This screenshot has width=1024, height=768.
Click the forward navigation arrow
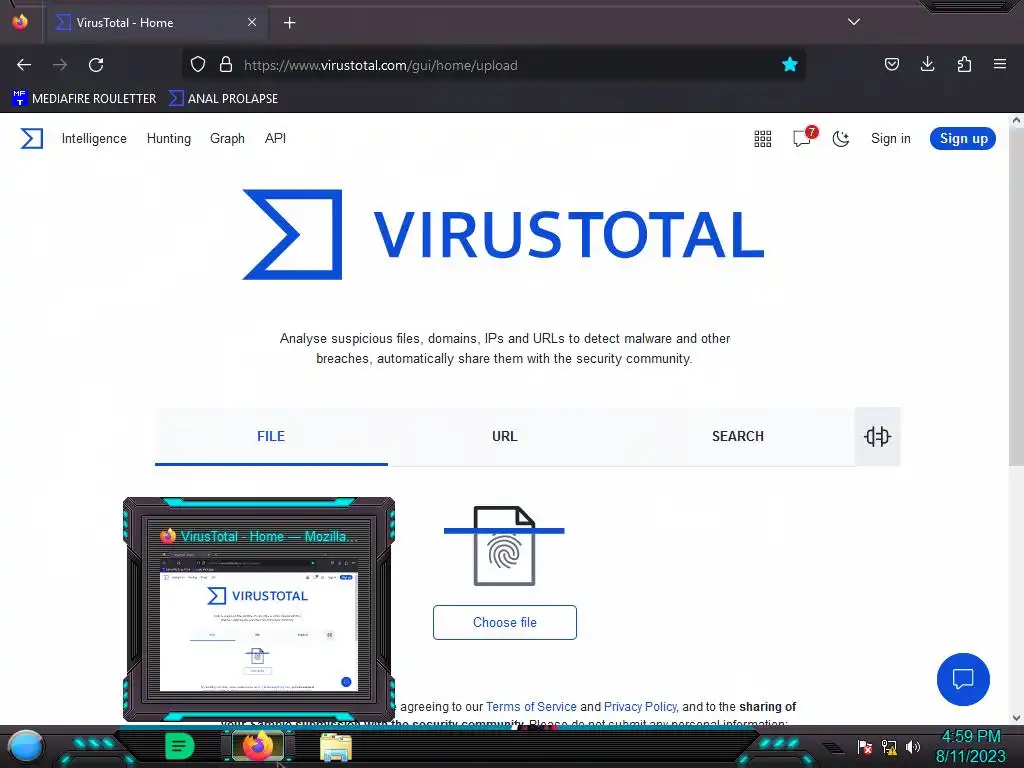pyautogui.click(x=60, y=65)
